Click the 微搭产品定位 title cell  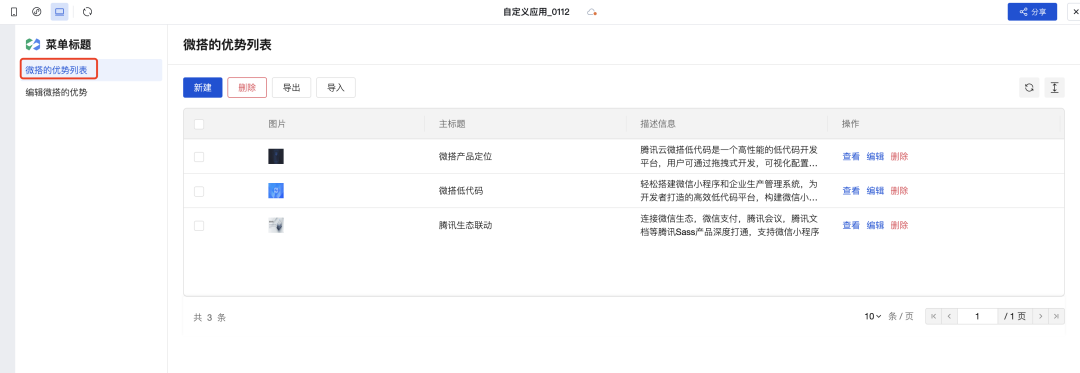[466, 156]
